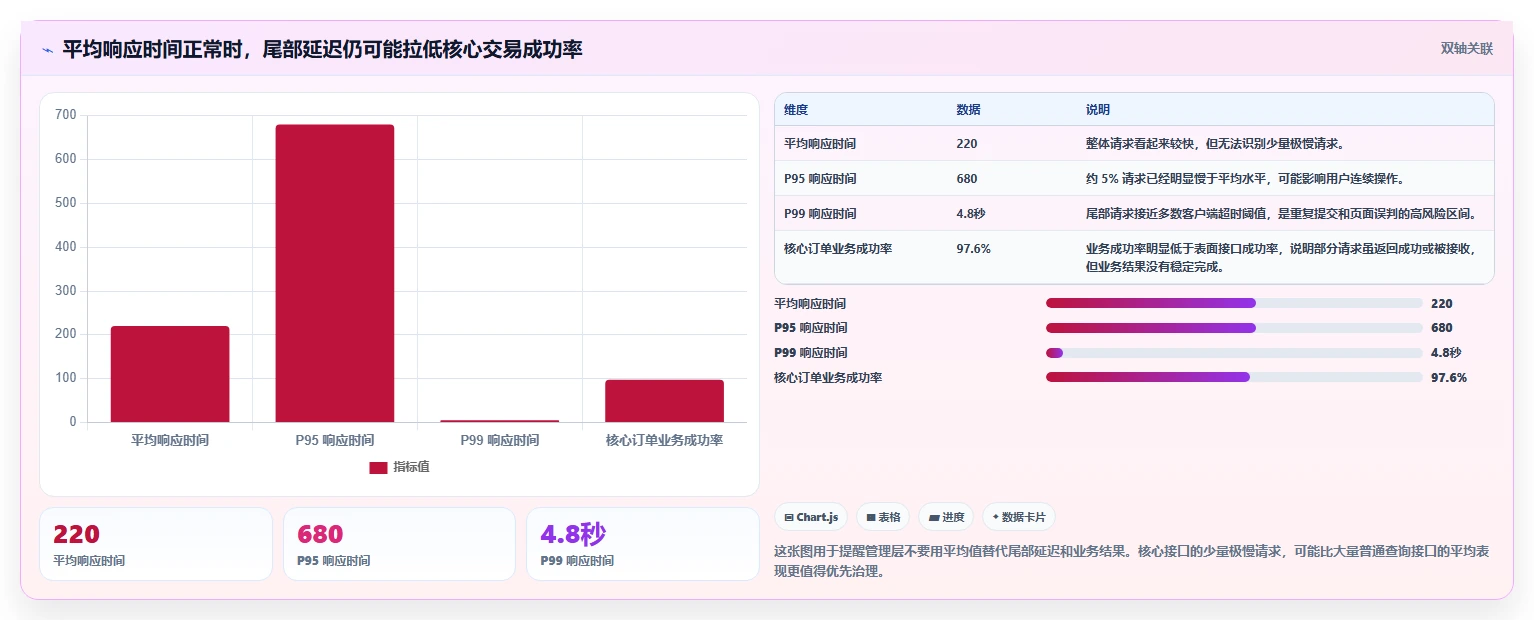This screenshot has width=1534, height=620.
Task: Select the 680 P95 响应时间 data card
Action: tap(399, 544)
